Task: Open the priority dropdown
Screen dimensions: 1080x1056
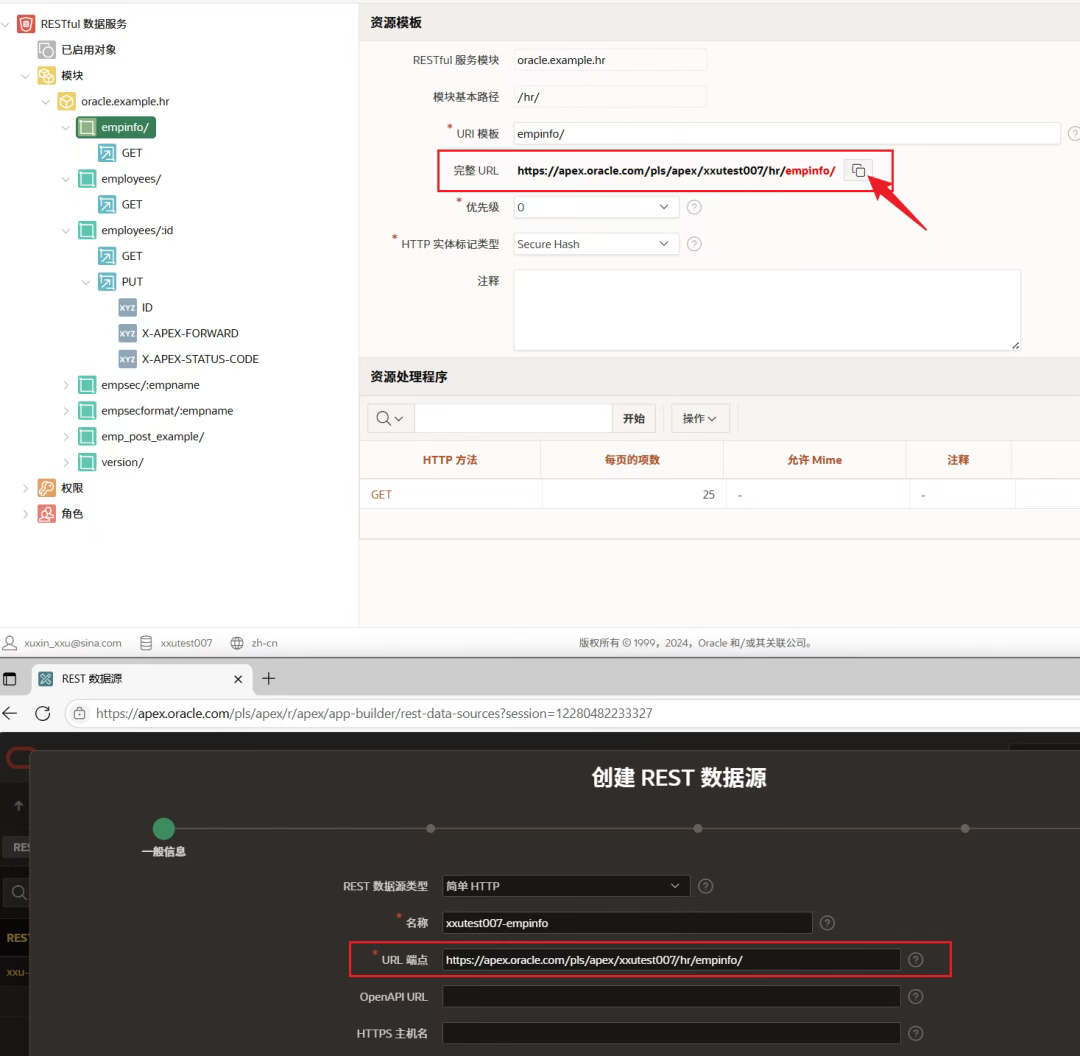Action: pyautogui.click(x=596, y=207)
